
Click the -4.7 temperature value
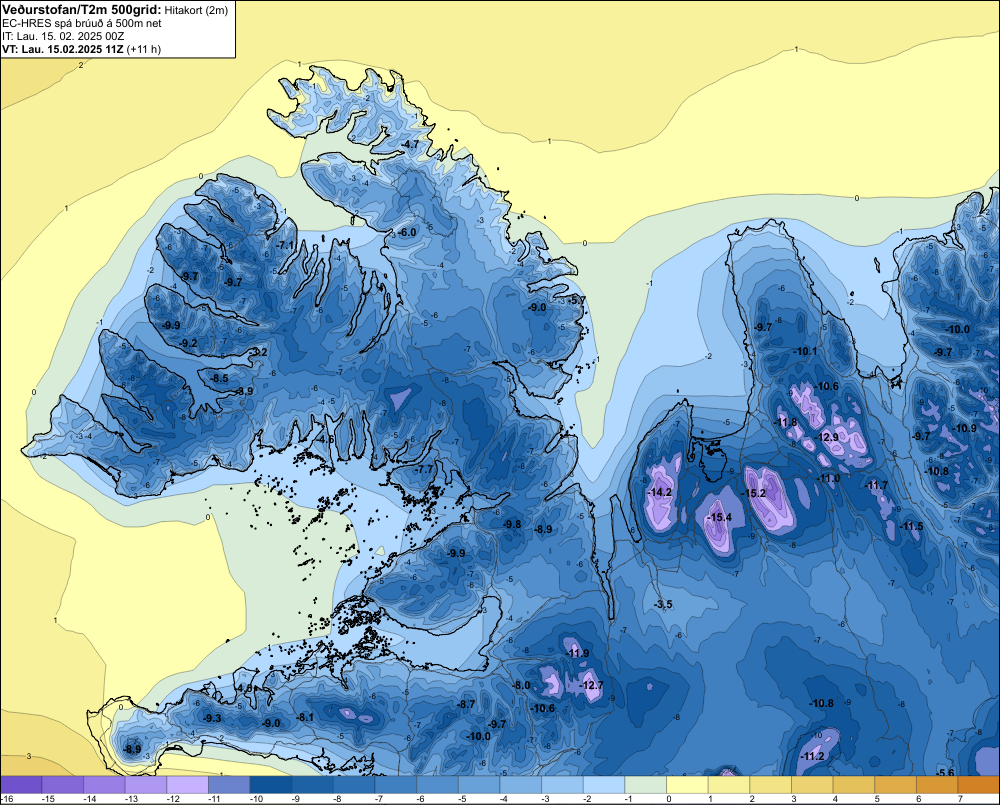(x=410, y=144)
